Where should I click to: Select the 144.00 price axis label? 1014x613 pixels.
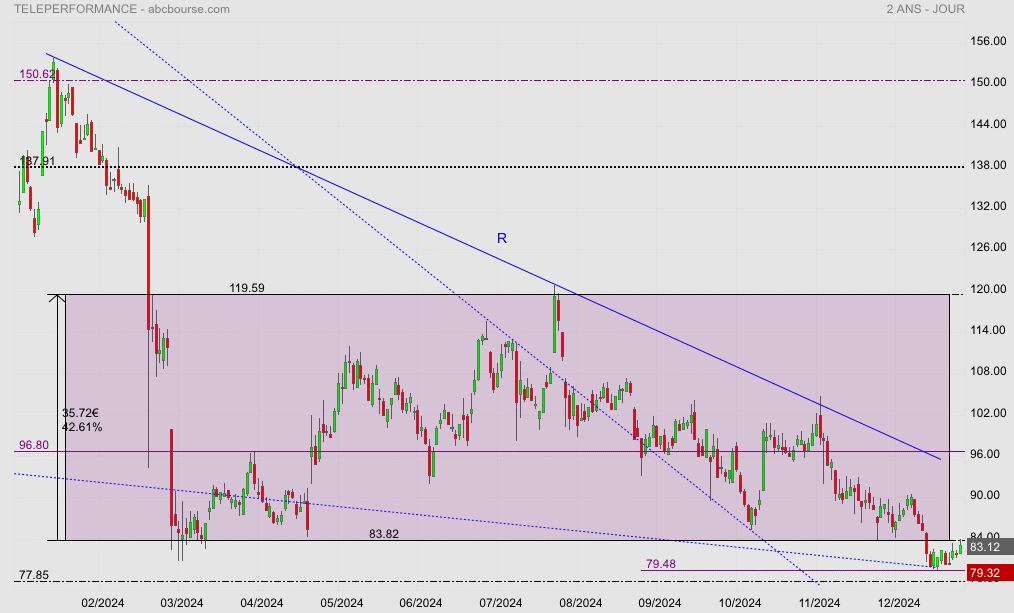coord(988,124)
